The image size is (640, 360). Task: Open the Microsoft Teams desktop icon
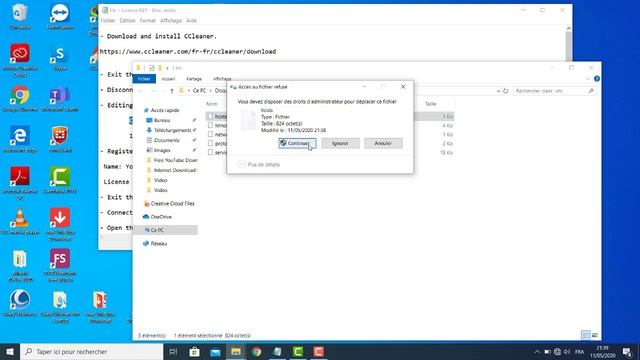[x=60, y=99]
